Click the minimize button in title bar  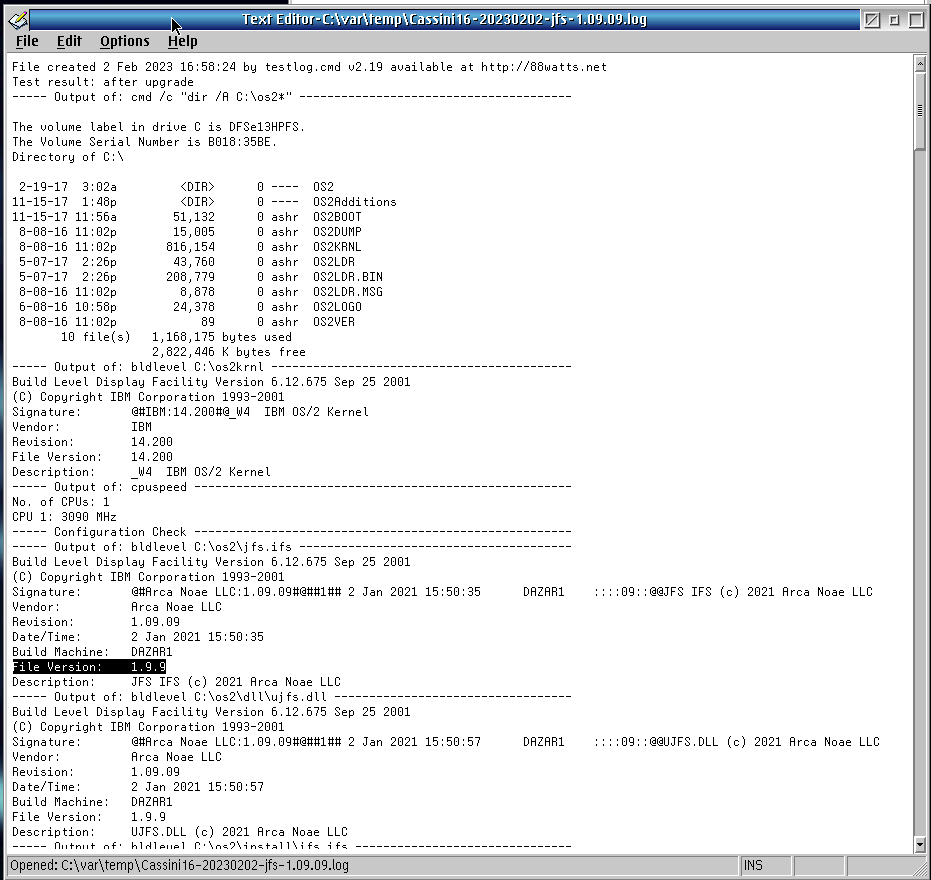tap(894, 19)
